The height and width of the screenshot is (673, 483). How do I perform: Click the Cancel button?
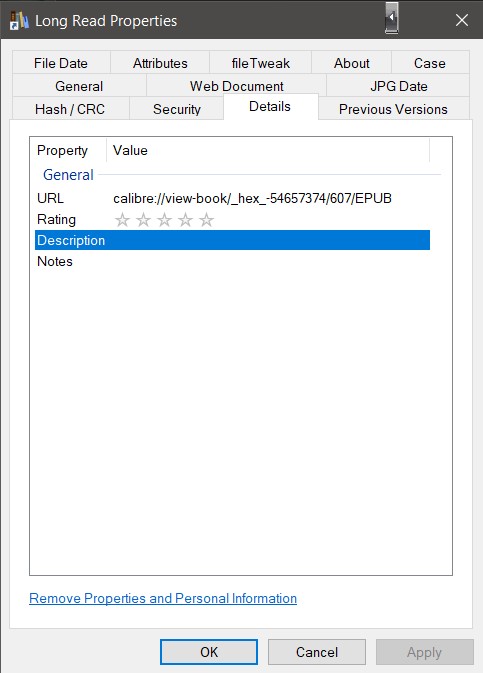tap(317, 652)
